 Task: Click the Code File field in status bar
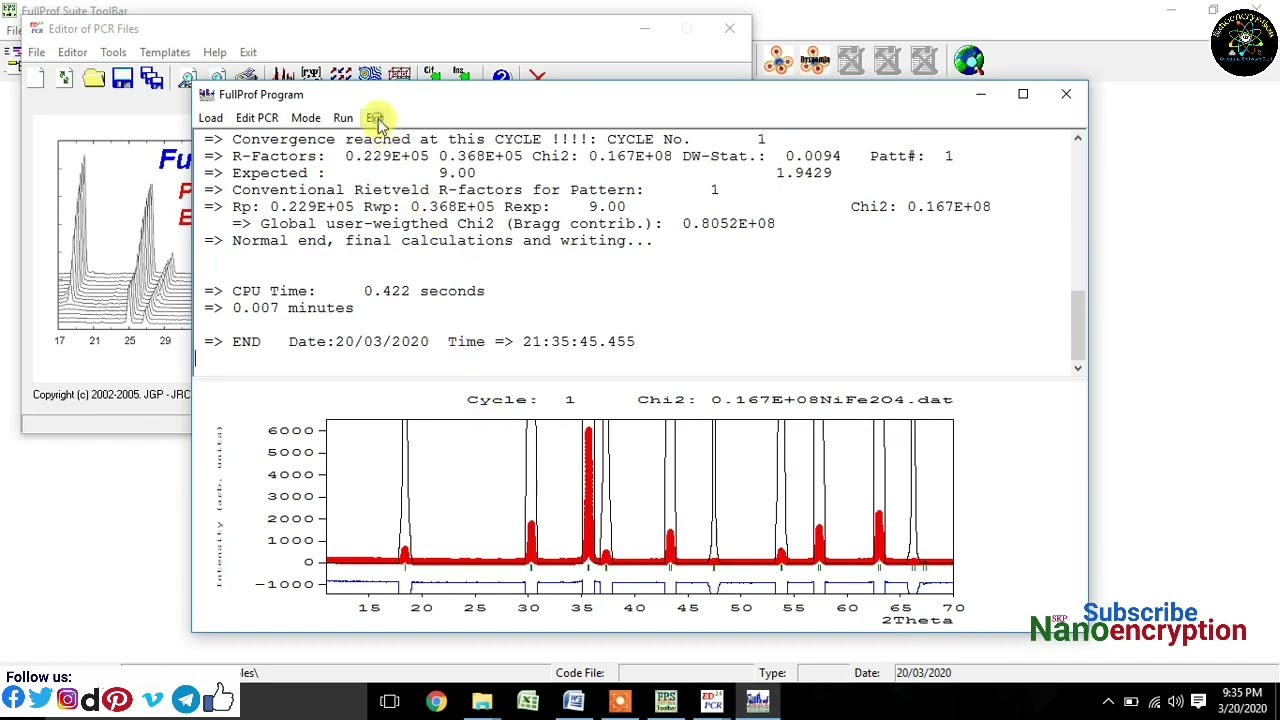680,673
